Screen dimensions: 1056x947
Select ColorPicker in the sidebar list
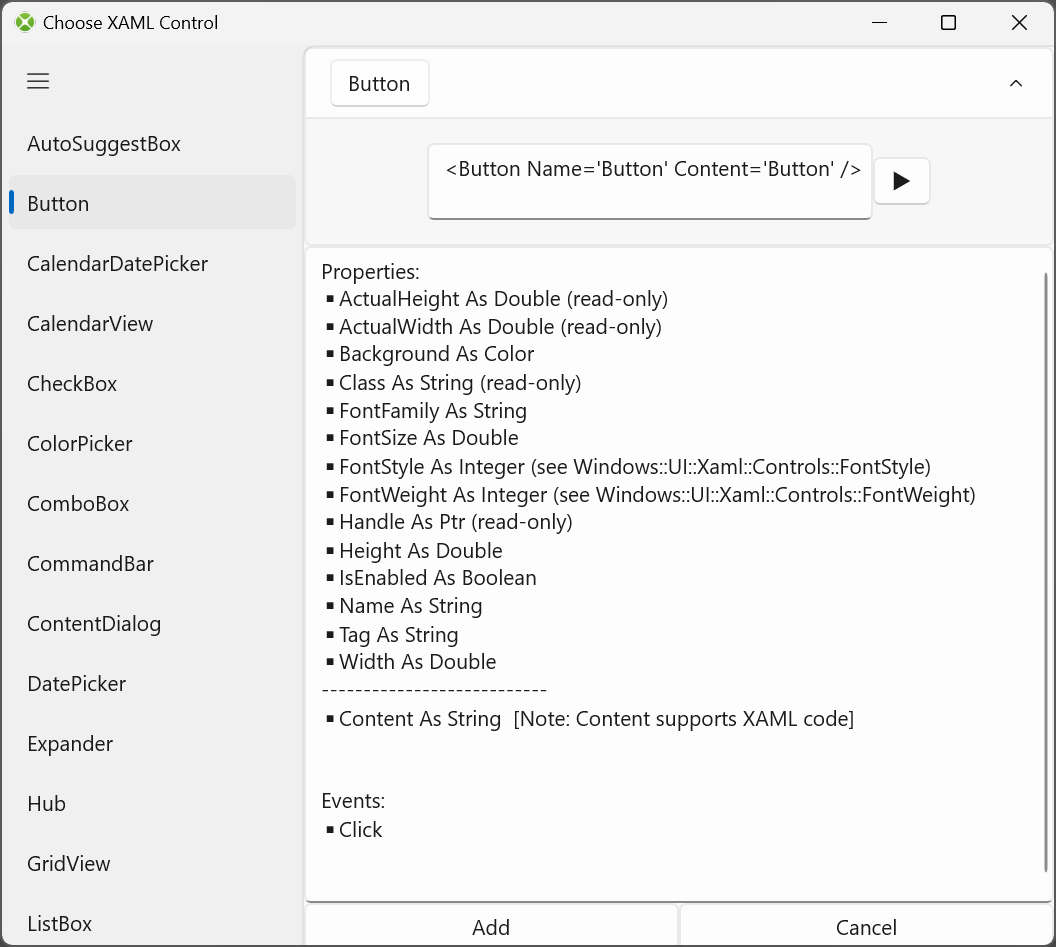79,444
